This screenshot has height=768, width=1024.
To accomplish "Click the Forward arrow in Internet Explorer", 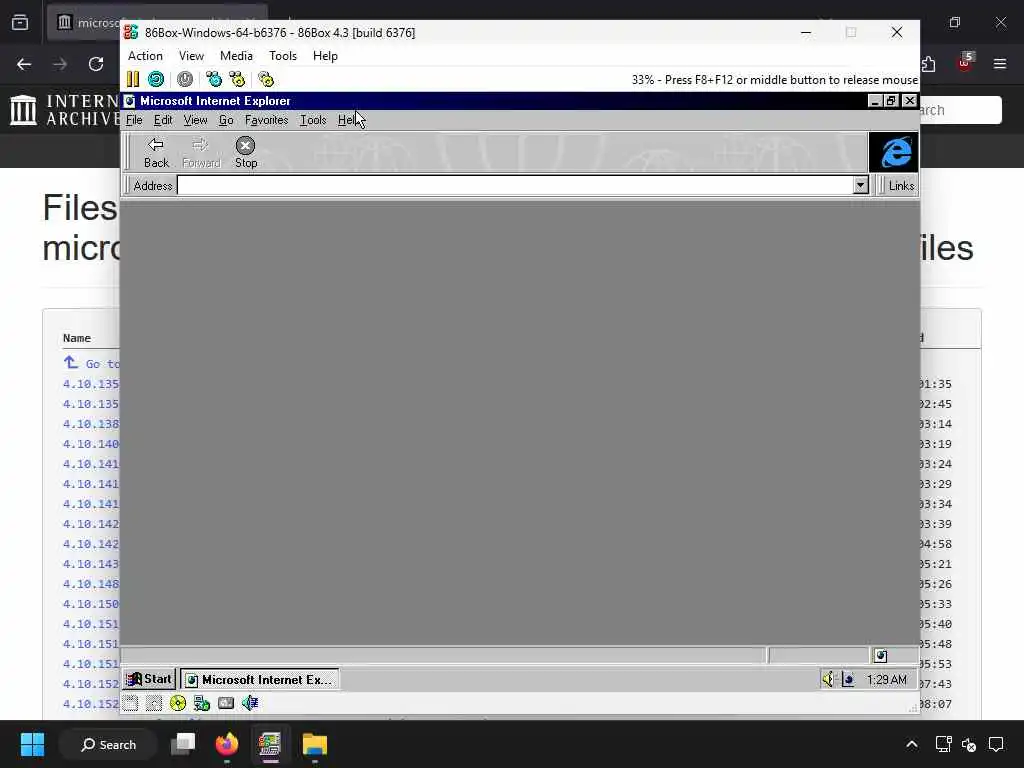I will (x=201, y=153).
